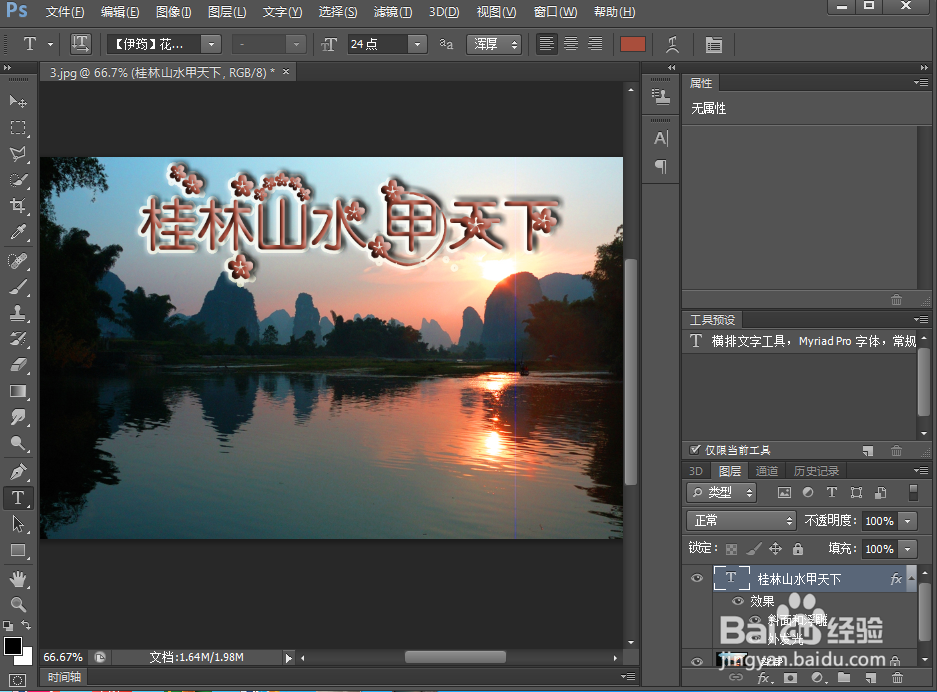Collapse the layer effects list of text layer
Screen dimensions: 937x692
tap(911, 578)
